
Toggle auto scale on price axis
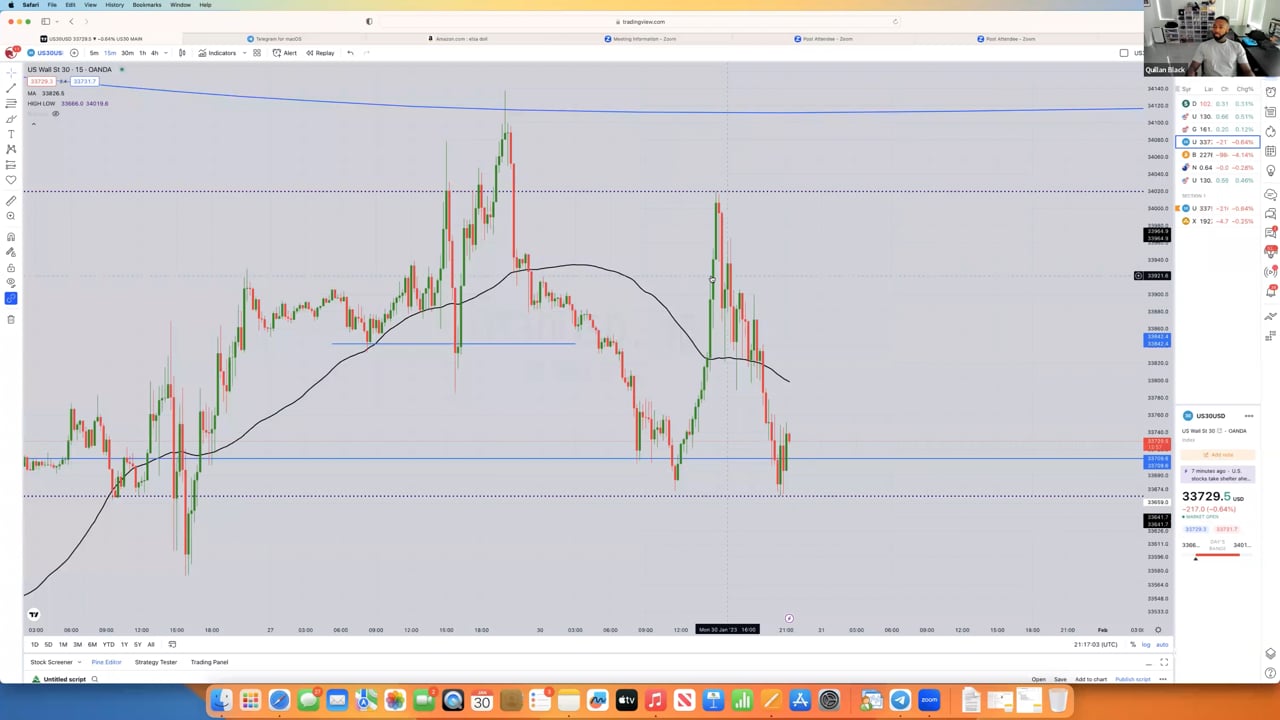tap(1160, 644)
